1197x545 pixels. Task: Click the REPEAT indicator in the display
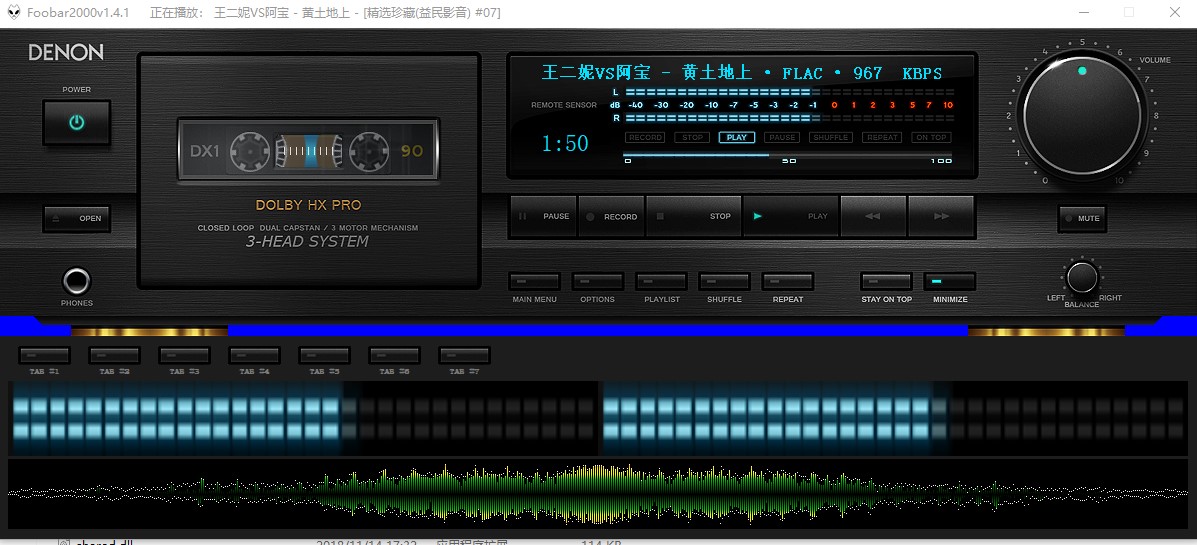882,137
